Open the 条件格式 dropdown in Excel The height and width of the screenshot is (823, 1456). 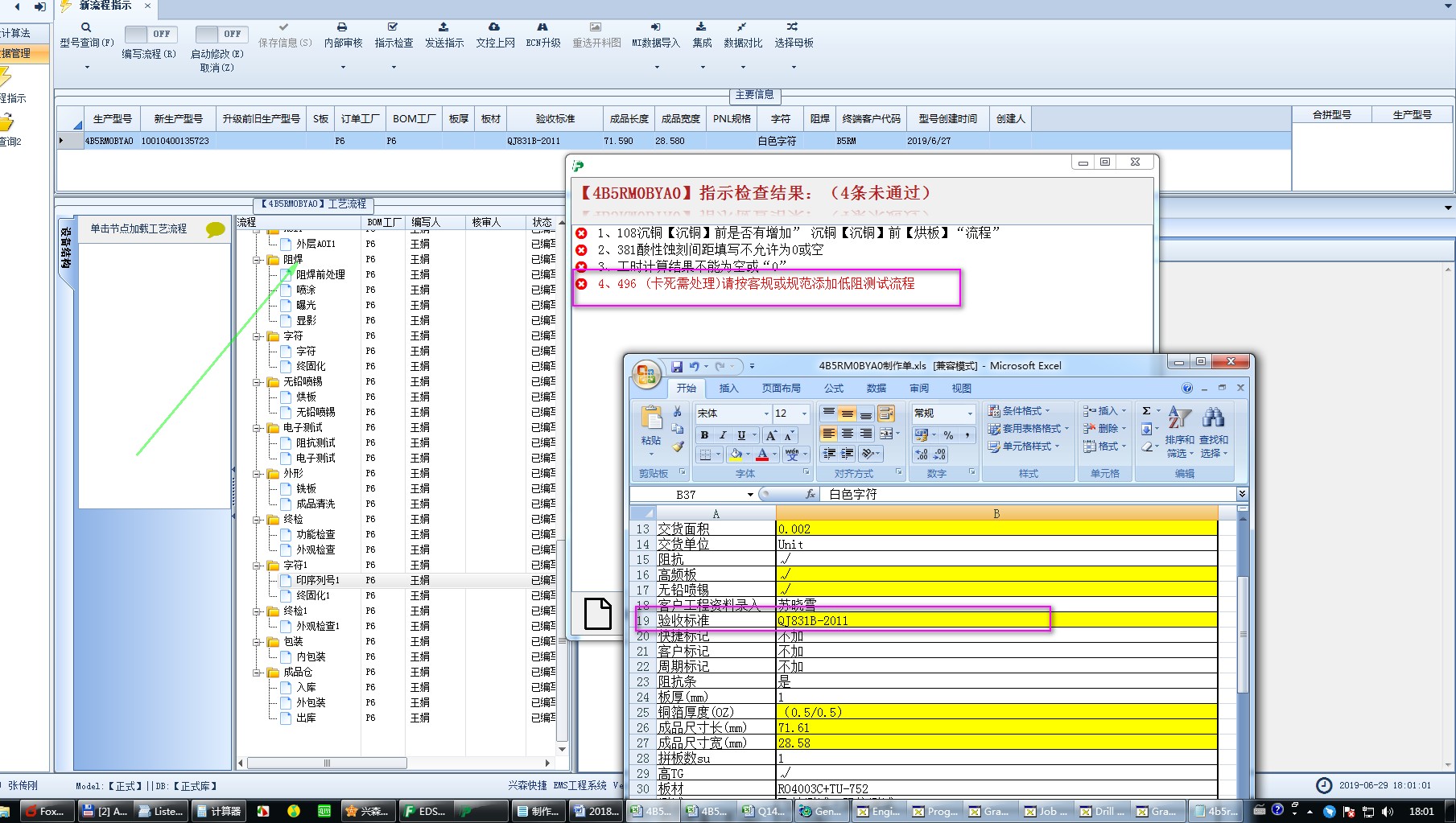click(1019, 411)
